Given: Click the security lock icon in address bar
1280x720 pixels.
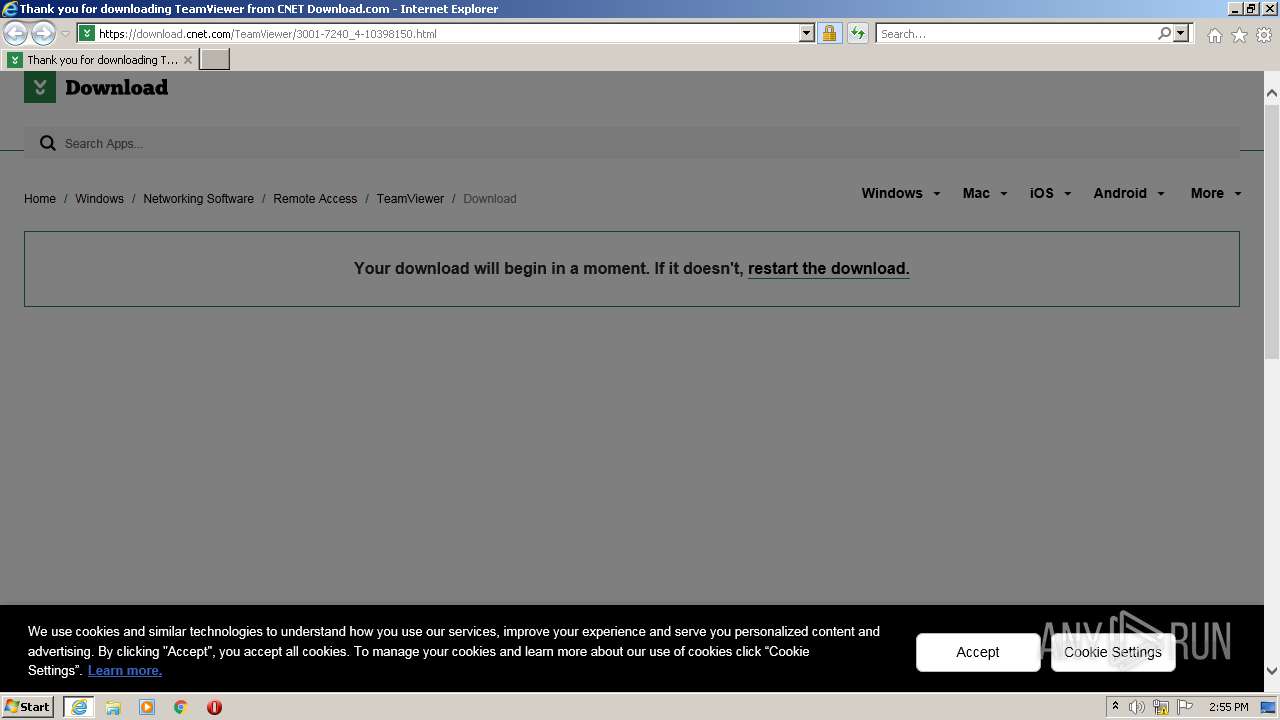Looking at the screenshot, I should coord(829,33).
